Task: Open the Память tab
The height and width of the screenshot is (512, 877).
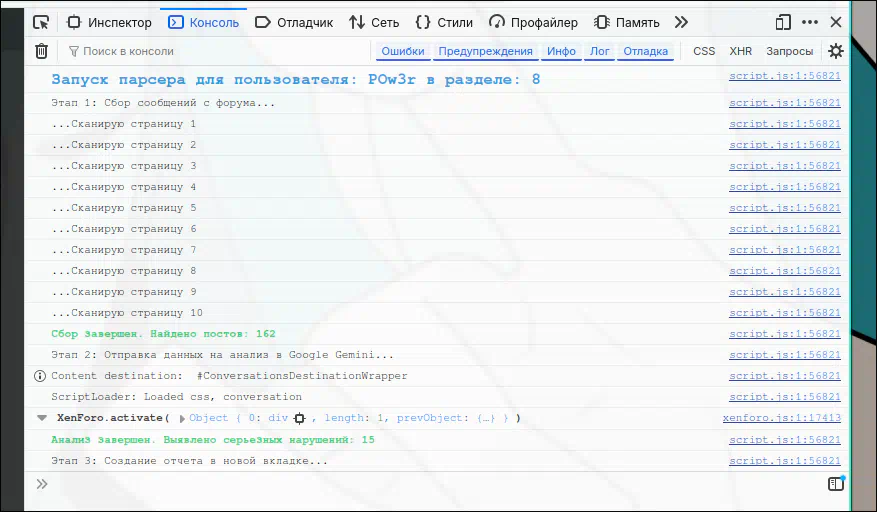Action: tap(626, 22)
